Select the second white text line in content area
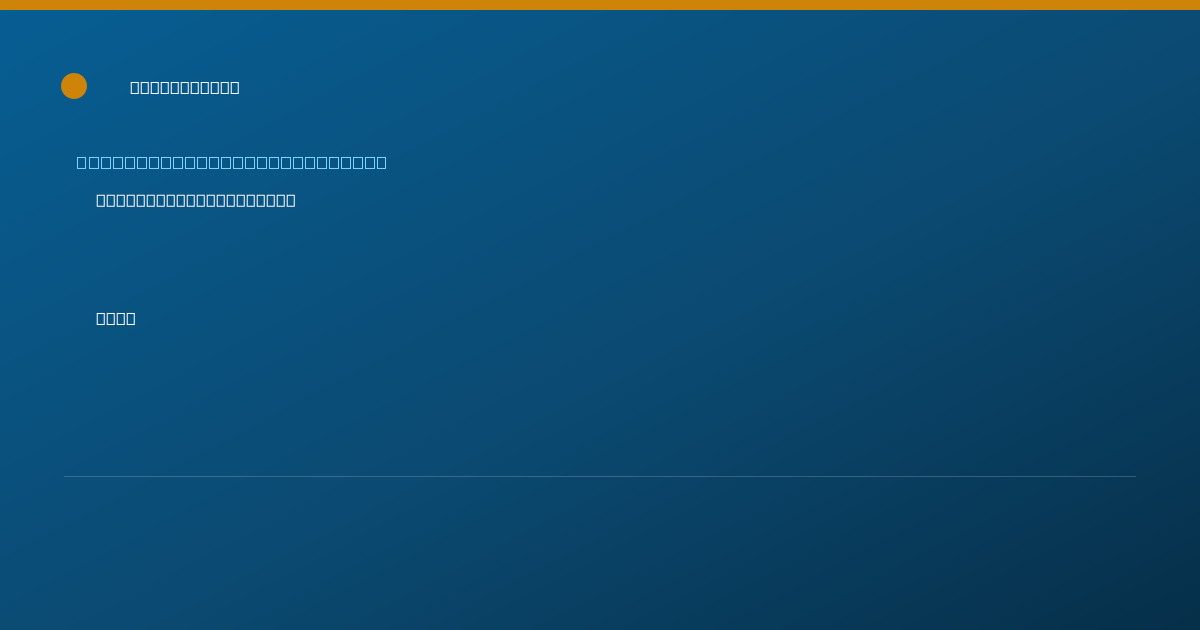The height and width of the screenshot is (630, 1200). click(x=116, y=318)
